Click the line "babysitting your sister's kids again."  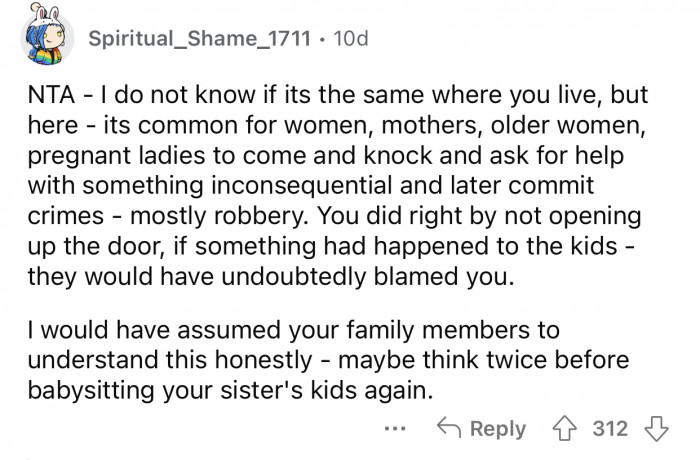click(x=230, y=391)
